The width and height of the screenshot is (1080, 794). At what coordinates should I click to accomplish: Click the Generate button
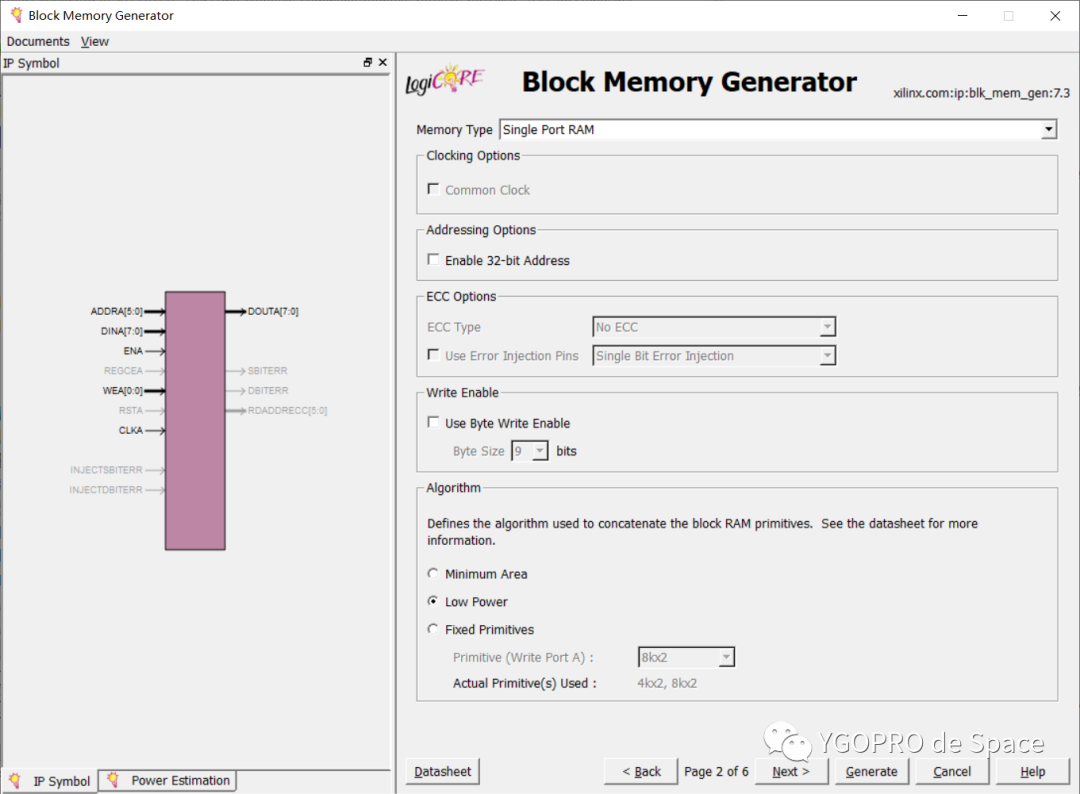click(871, 771)
